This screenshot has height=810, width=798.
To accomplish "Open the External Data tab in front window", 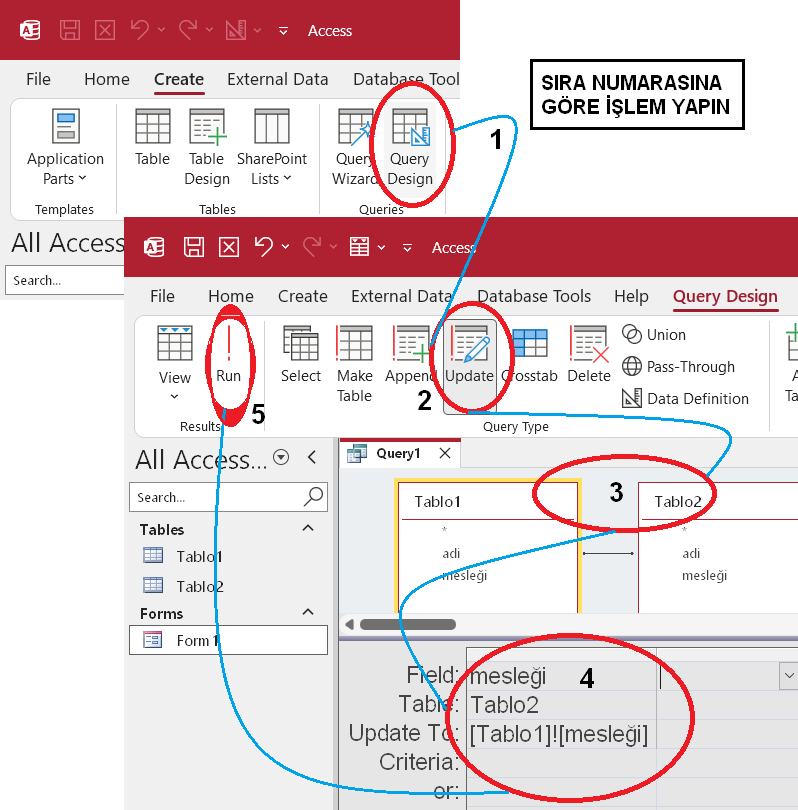I will [x=401, y=296].
